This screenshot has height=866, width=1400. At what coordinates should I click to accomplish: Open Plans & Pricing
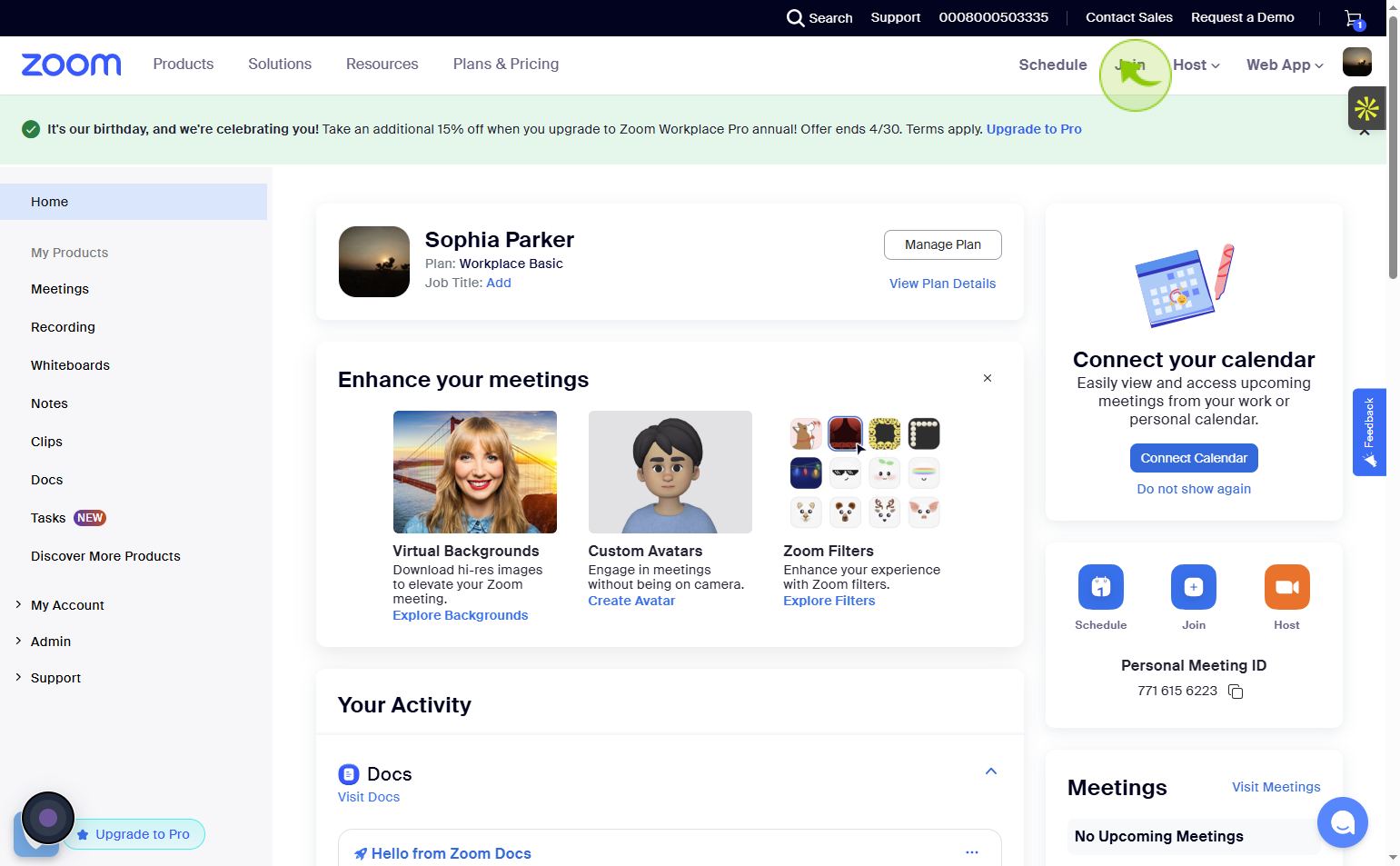(x=506, y=64)
